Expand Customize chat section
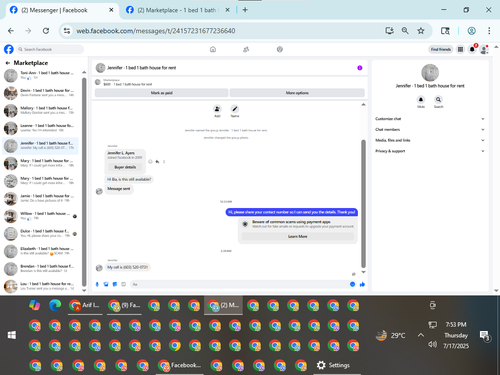The width and height of the screenshot is (500, 375). pos(430,119)
